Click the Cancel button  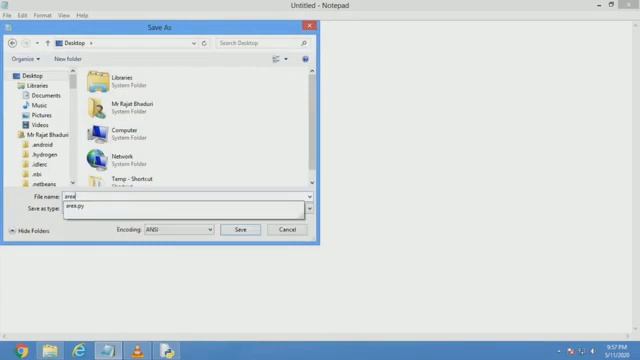[x=287, y=230]
